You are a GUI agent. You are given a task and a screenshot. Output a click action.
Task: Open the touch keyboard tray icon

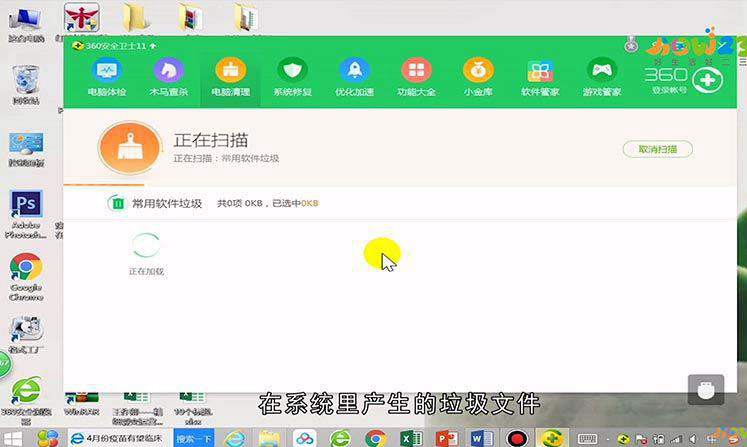(587, 439)
